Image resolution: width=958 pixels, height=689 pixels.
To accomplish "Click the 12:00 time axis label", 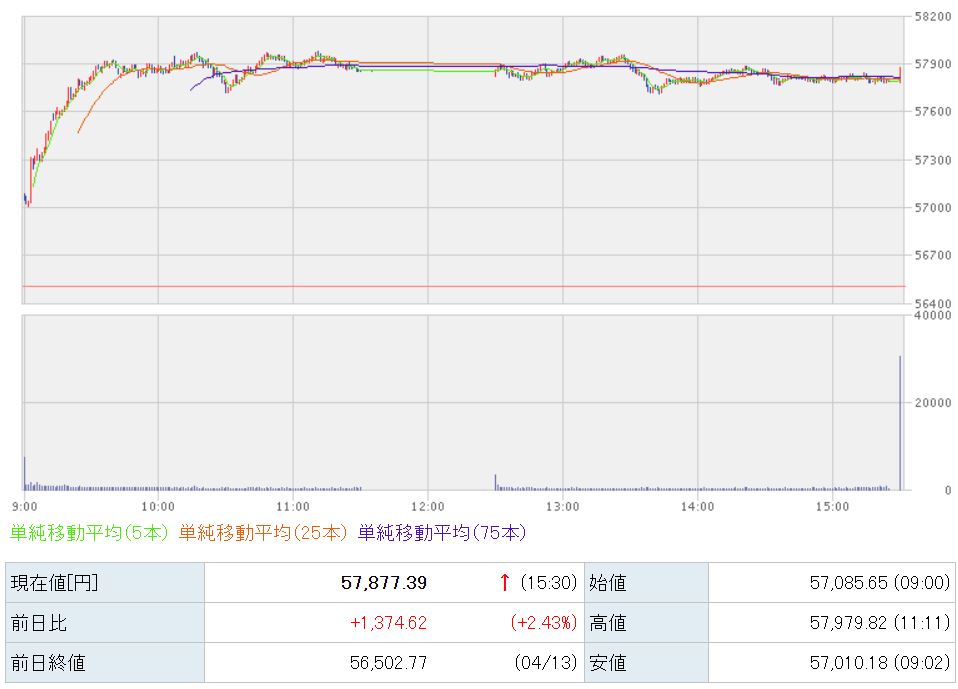I will [x=427, y=506].
